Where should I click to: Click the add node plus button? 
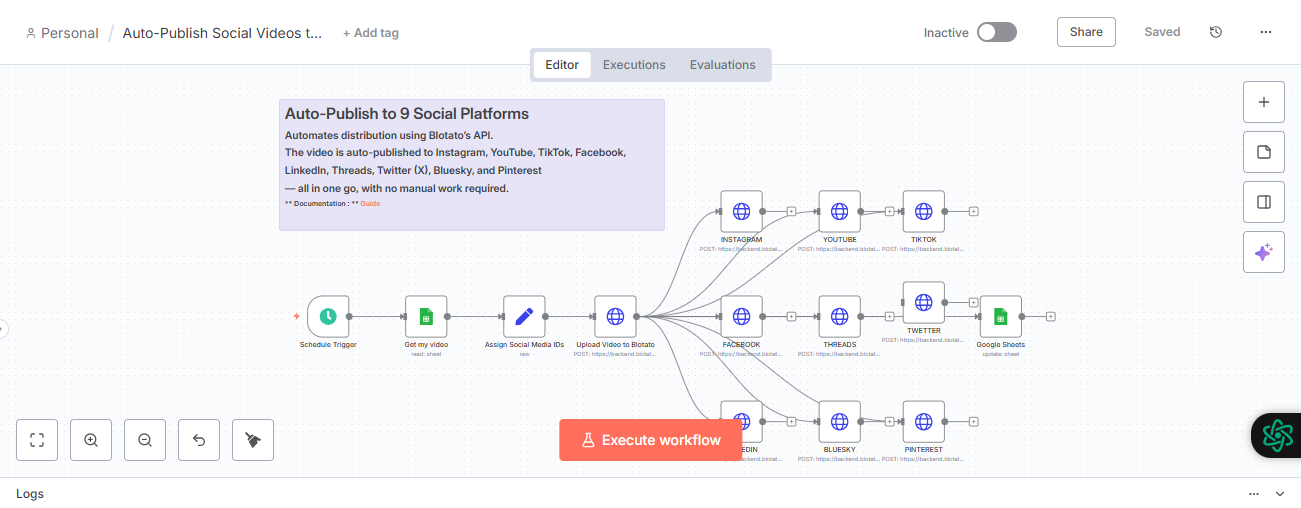point(1263,102)
